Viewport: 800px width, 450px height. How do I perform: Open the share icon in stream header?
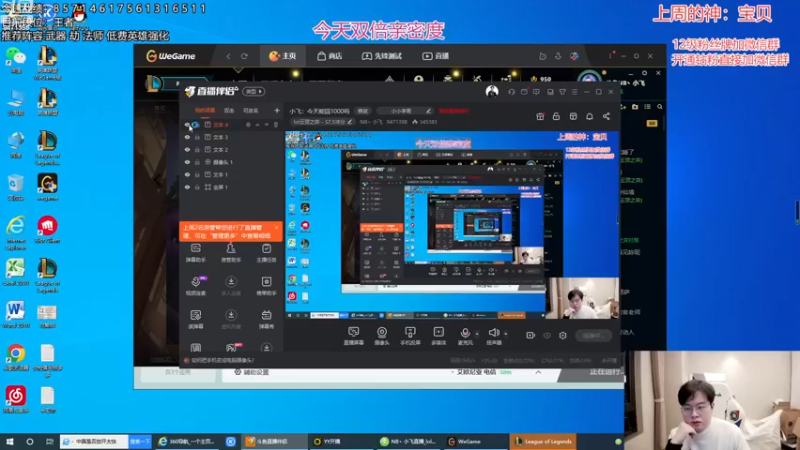[606, 116]
